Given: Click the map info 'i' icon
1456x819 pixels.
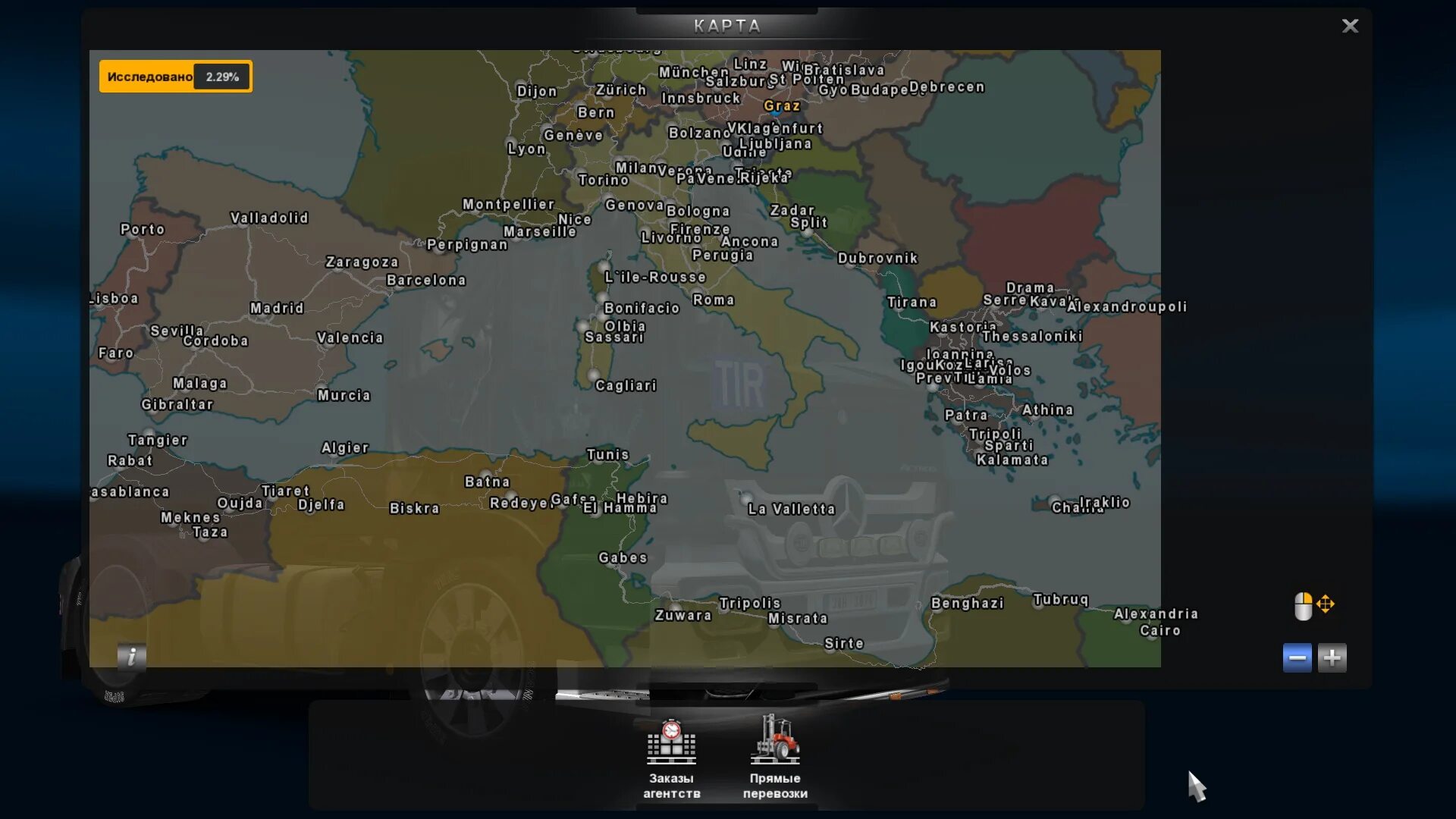Looking at the screenshot, I should click(131, 657).
